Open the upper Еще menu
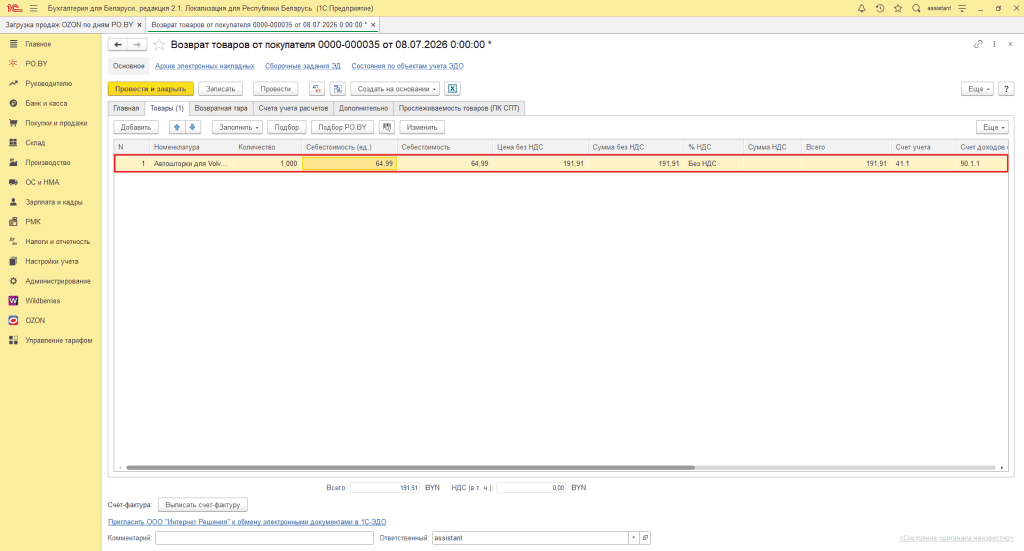Screen dimensions: 1024x551 (977, 89)
